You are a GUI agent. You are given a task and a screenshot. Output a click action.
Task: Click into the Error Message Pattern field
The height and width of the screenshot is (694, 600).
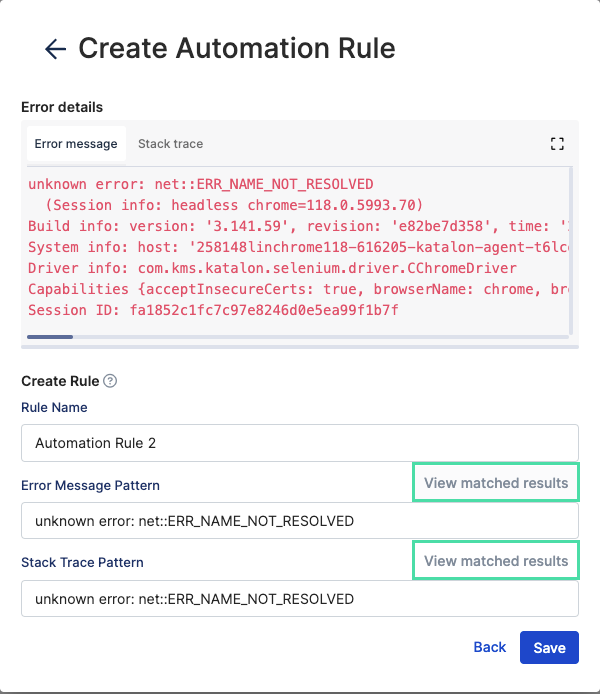[x=300, y=521]
